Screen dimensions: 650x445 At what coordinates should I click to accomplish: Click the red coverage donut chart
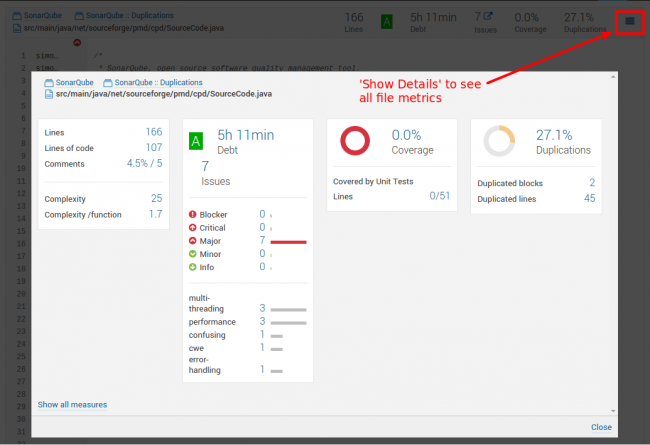[355, 141]
